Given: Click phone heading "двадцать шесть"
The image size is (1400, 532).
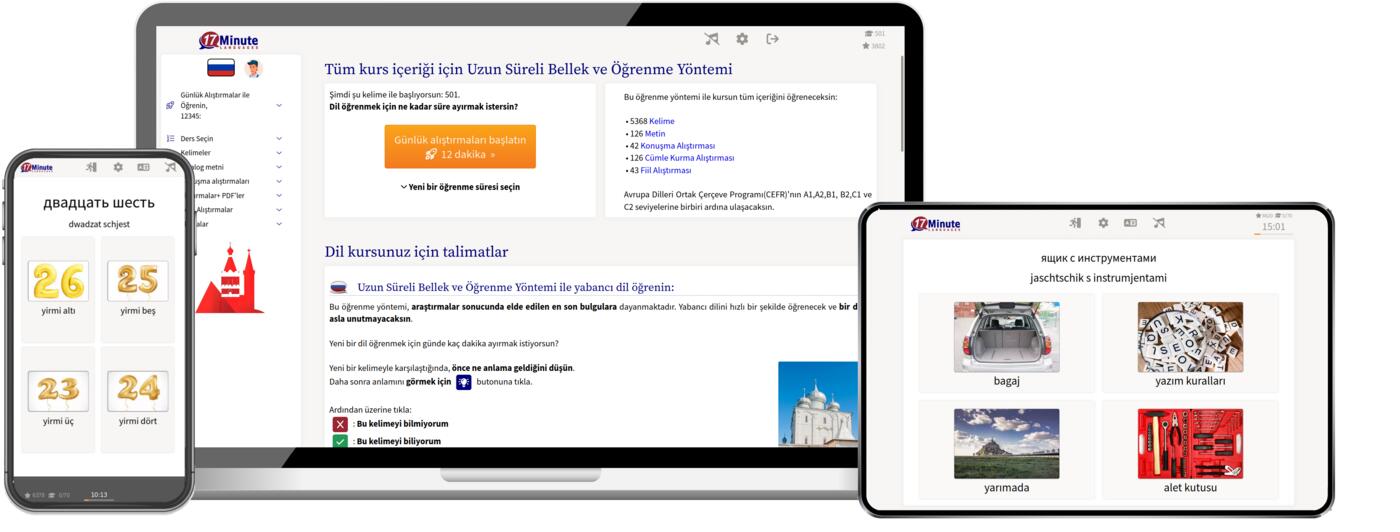Looking at the screenshot, I should (x=98, y=203).
